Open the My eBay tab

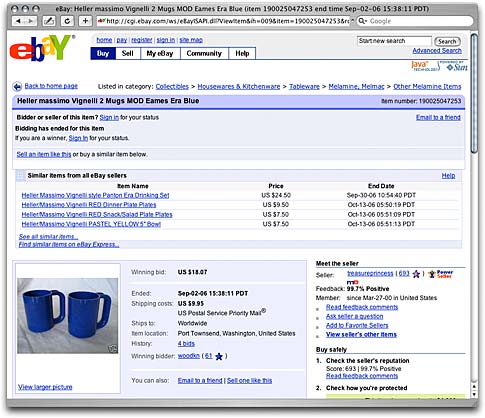pyautogui.click(x=160, y=53)
